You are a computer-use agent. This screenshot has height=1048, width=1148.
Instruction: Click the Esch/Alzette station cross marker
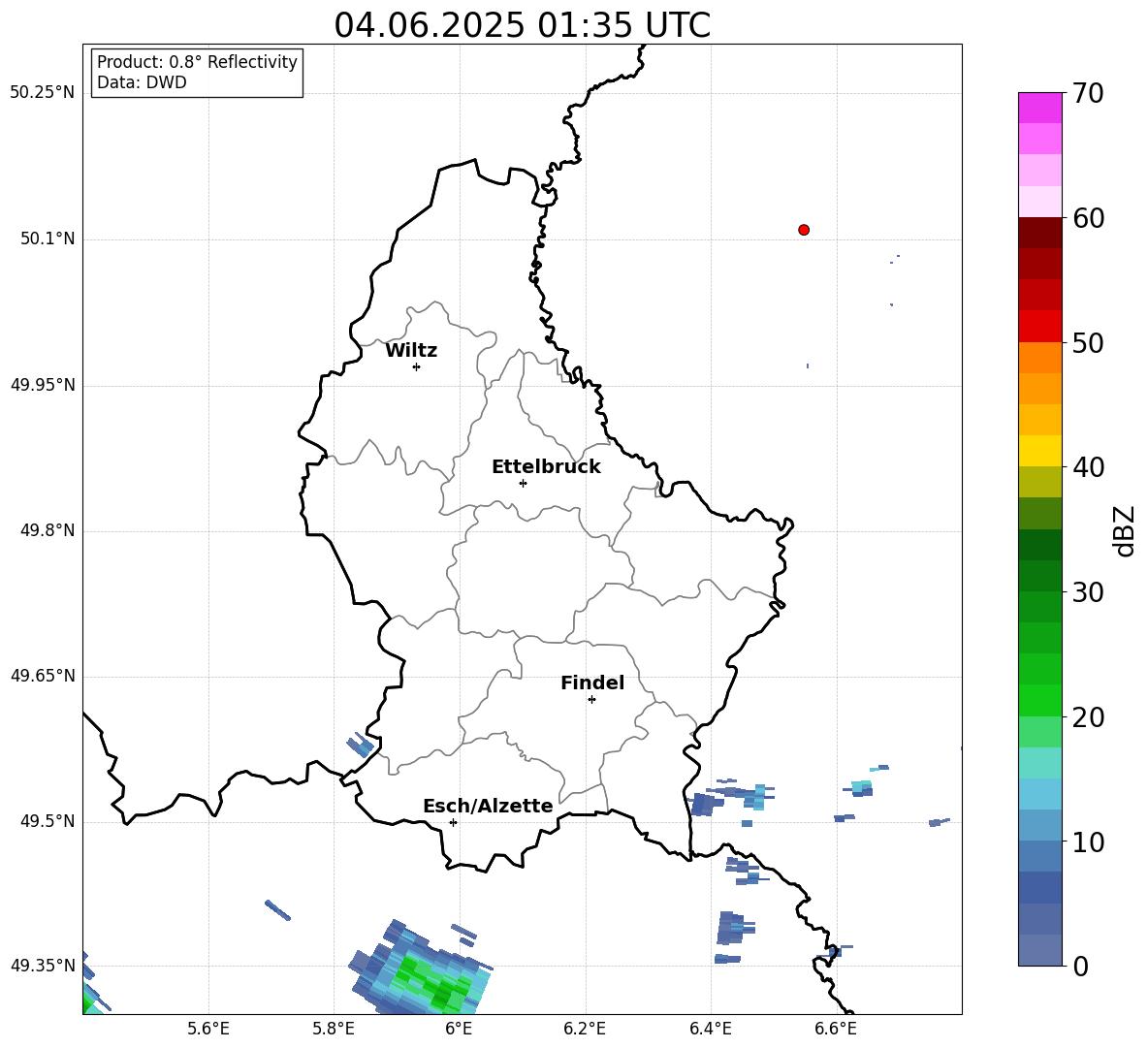pyautogui.click(x=453, y=822)
